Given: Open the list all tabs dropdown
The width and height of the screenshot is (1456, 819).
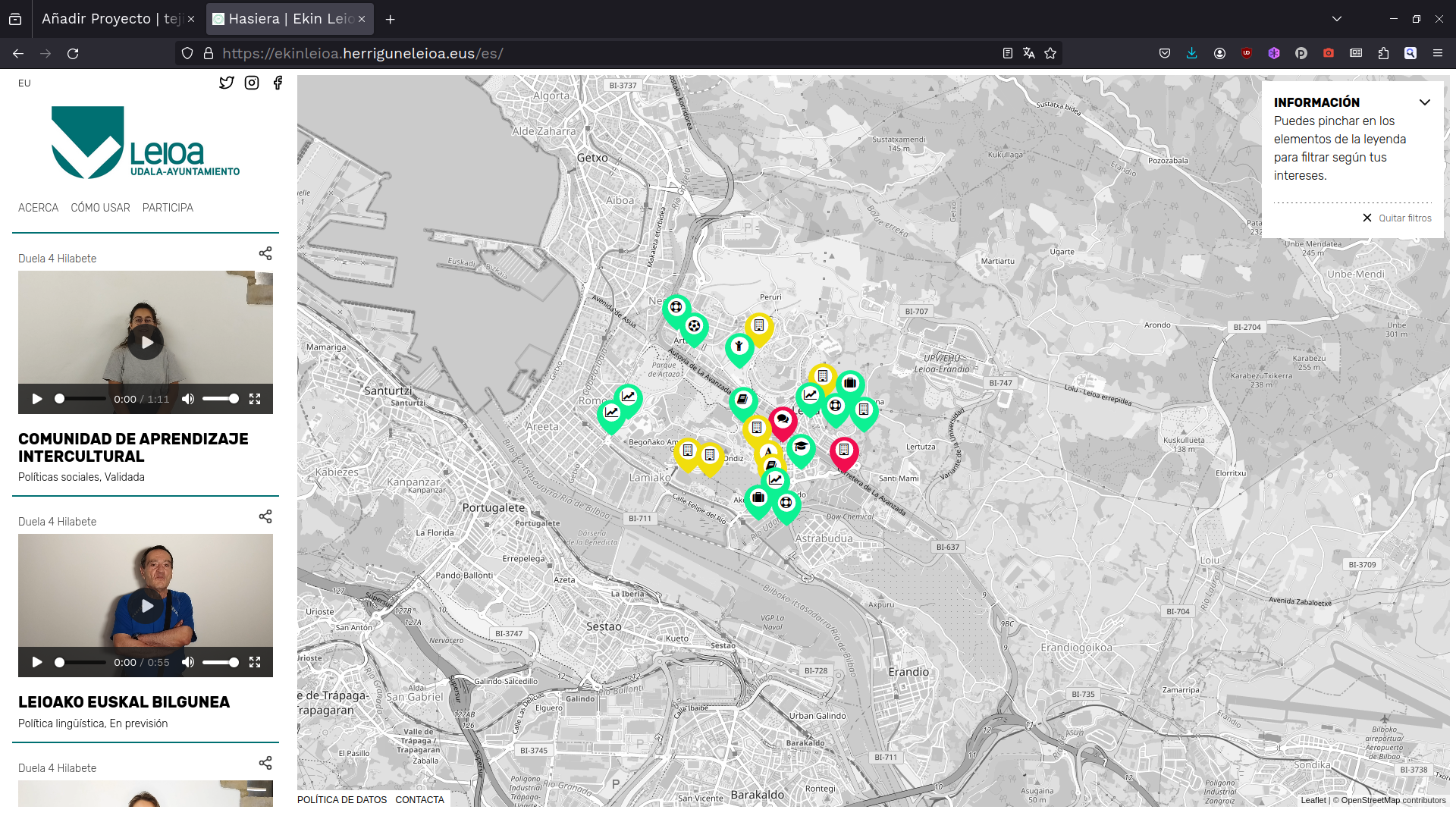Looking at the screenshot, I should click(x=1337, y=19).
